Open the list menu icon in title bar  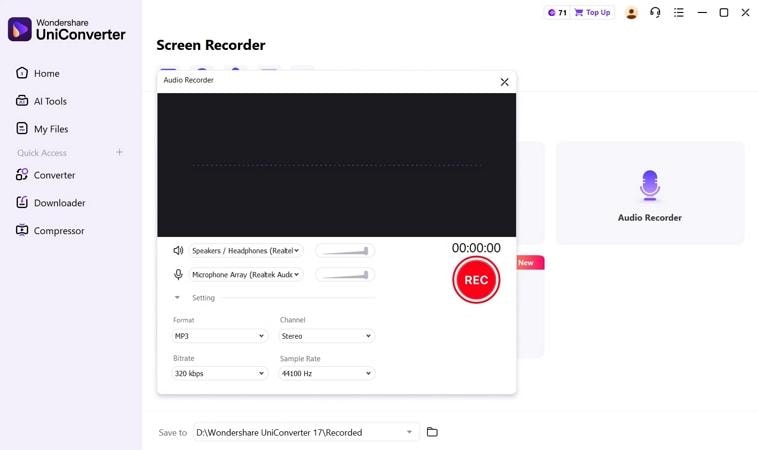tap(679, 13)
